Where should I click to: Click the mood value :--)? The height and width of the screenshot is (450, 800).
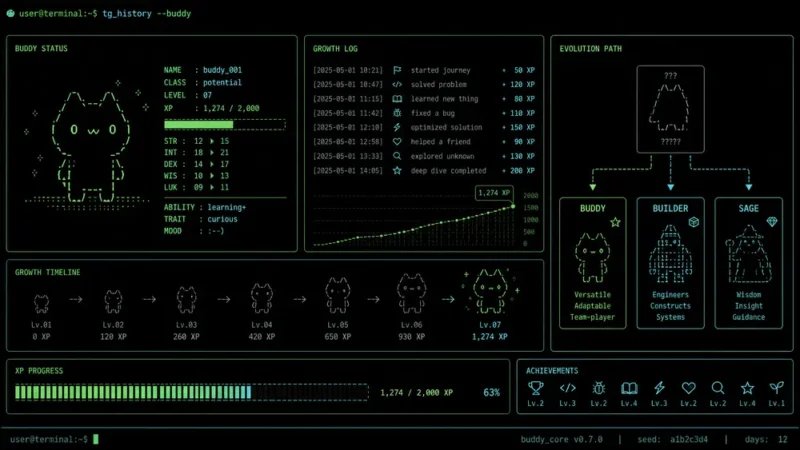[x=215, y=231]
